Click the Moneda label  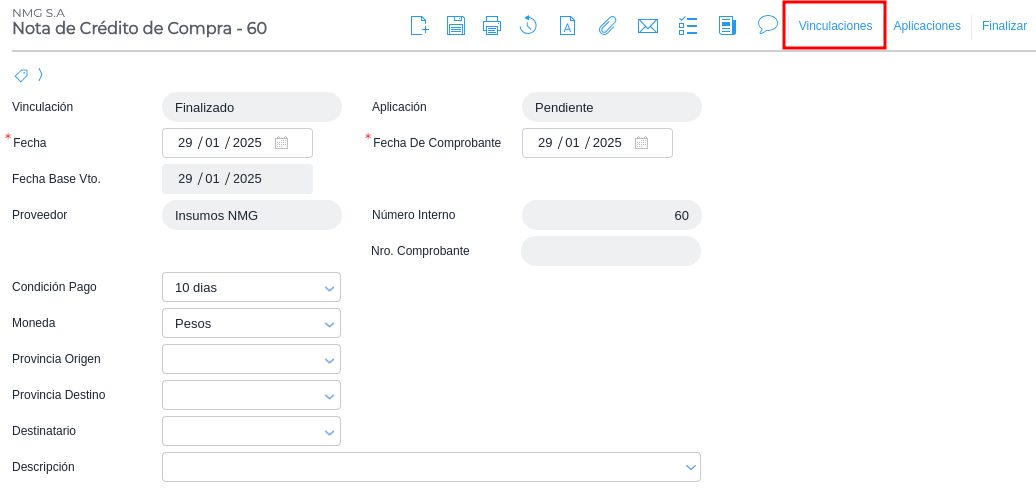pos(34,323)
